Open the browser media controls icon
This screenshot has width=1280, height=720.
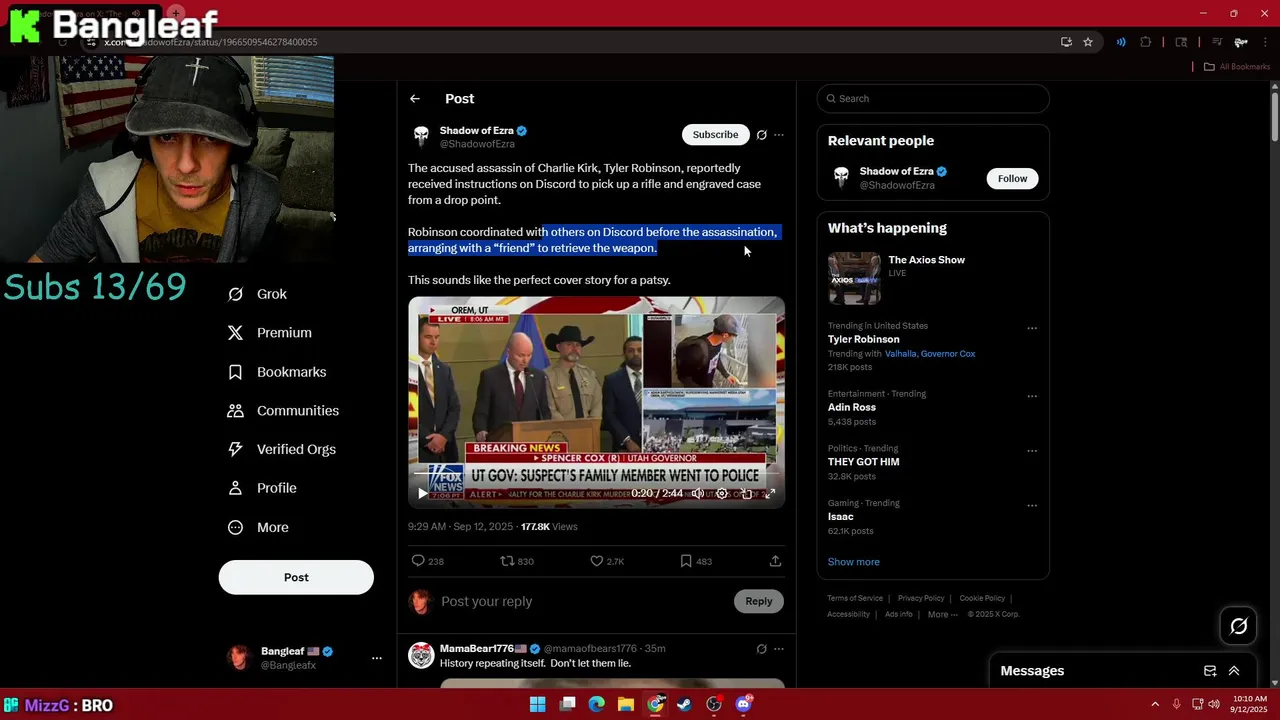(x=1217, y=42)
